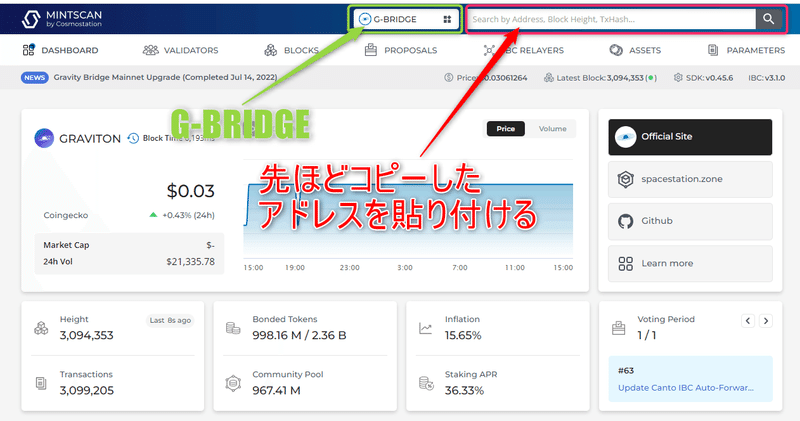800x421 pixels.
Task: Click the Inflation chart icon
Action: coord(426,328)
